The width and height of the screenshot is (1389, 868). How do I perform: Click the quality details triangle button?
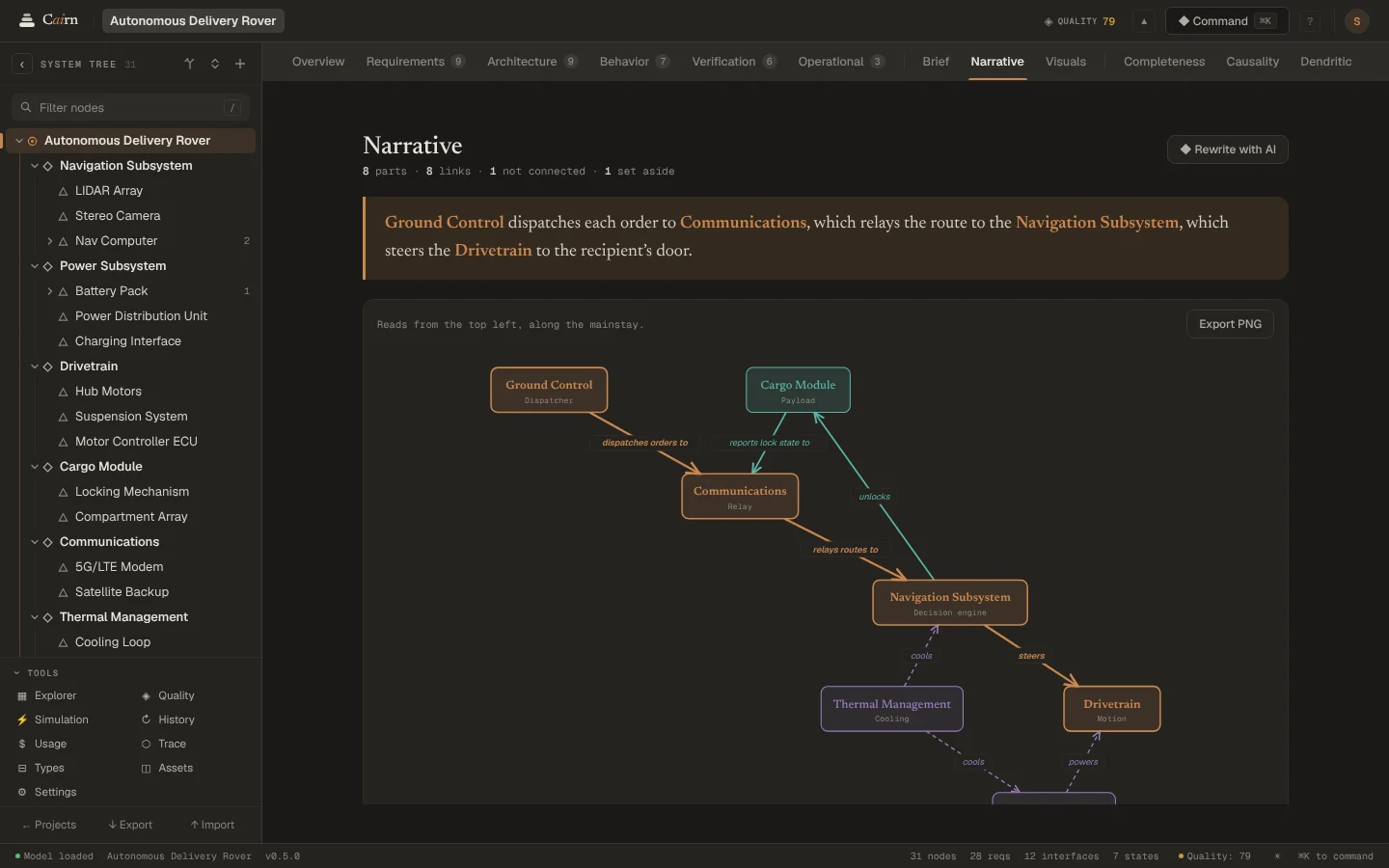pos(1144,21)
